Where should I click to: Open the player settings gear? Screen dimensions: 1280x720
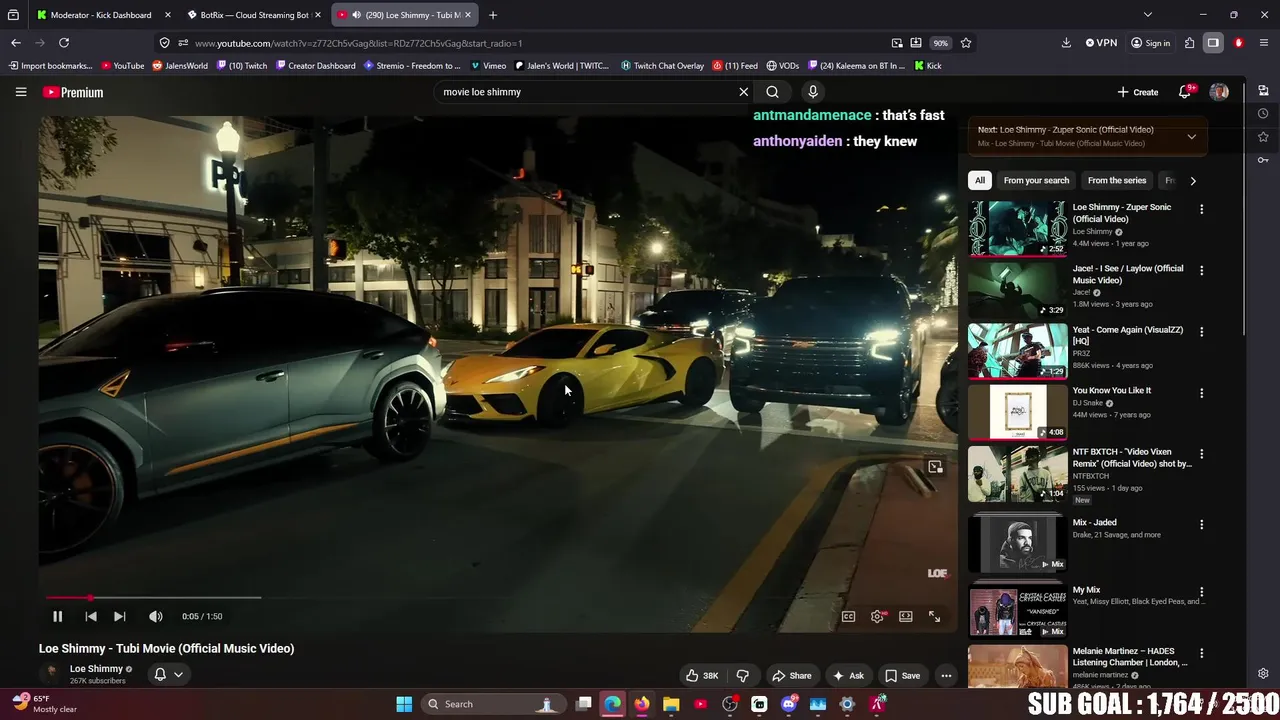click(x=877, y=617)
